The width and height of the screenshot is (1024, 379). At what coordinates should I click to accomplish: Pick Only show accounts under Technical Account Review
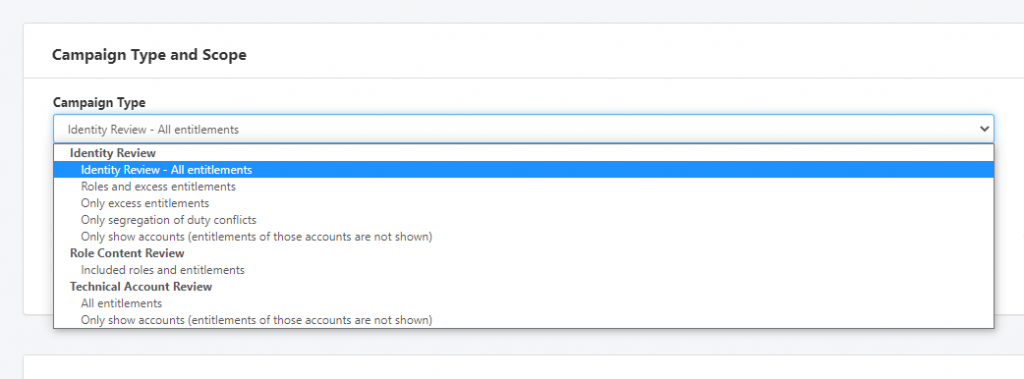point(524,320)
